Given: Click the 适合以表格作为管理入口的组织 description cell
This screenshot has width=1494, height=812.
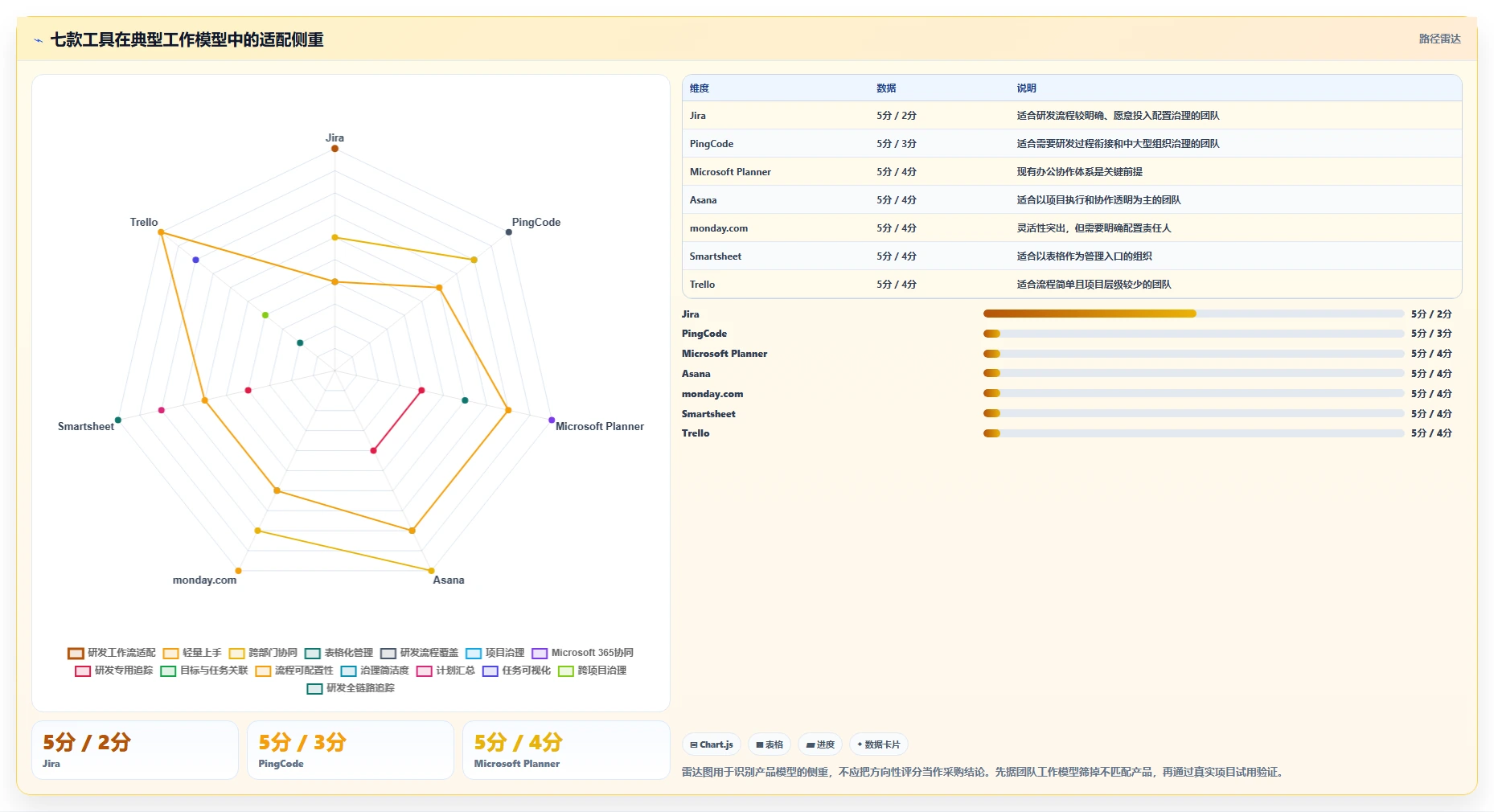Looking at the screenshot, I should (1084, 256).
